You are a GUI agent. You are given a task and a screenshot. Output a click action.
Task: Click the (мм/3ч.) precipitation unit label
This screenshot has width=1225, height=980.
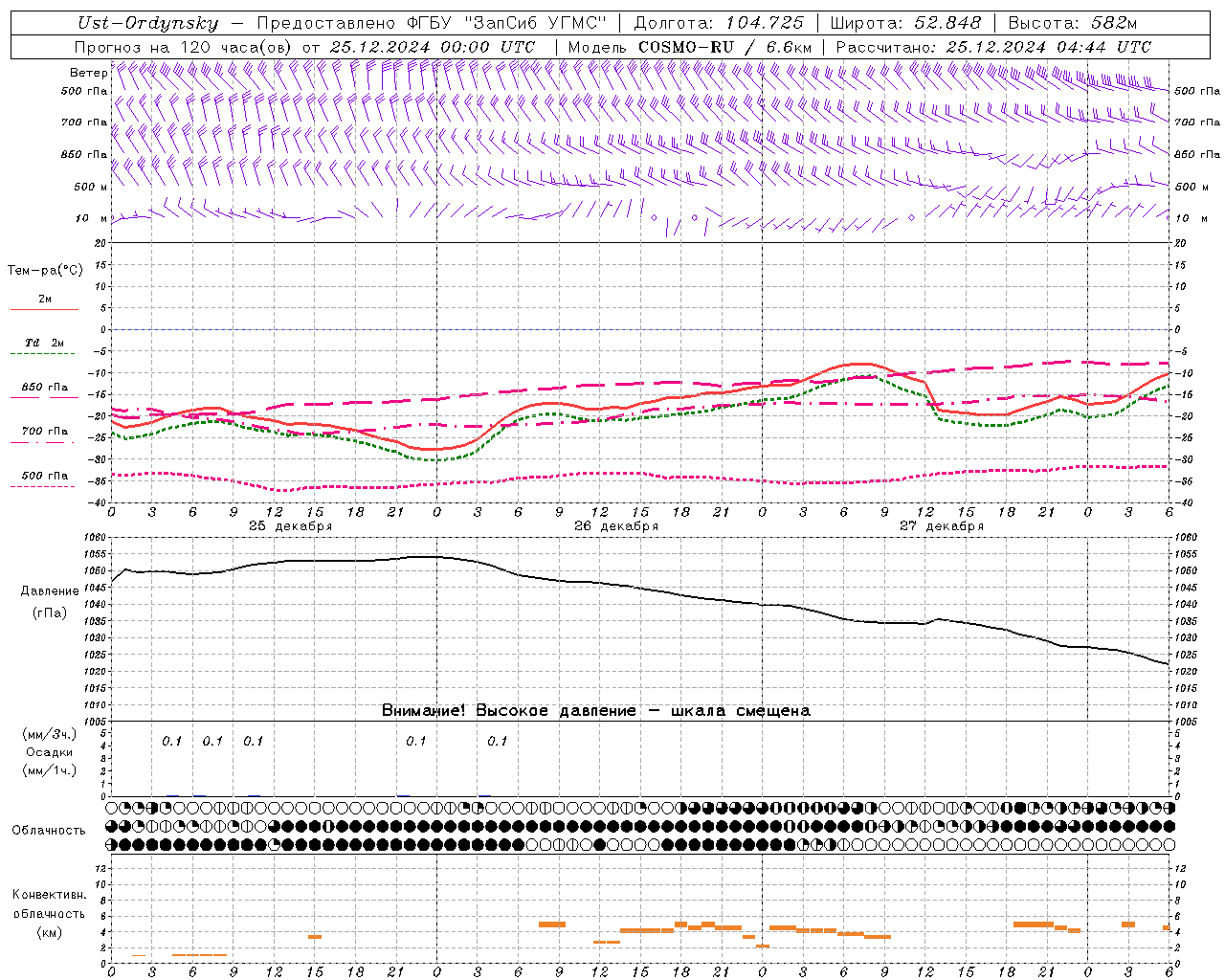pyautogui.click(x=50, y=735)
